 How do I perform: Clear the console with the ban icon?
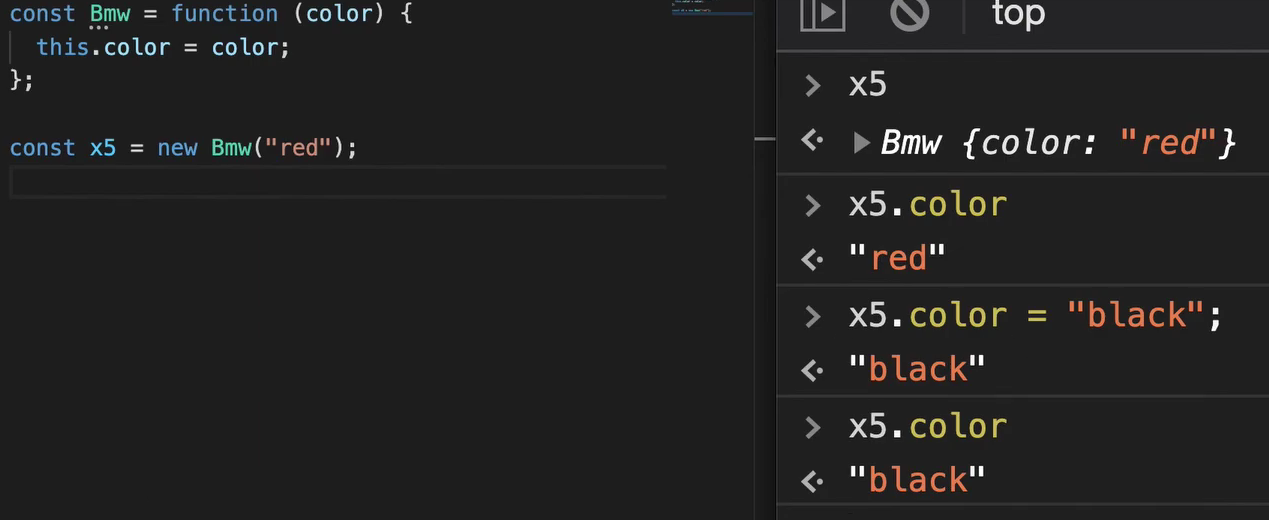(909, 14)
